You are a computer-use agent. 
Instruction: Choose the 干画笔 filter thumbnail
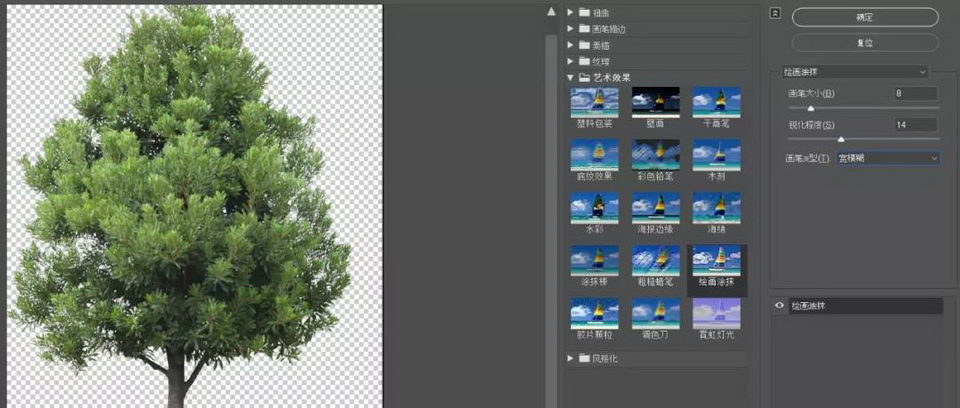(716, 101)
